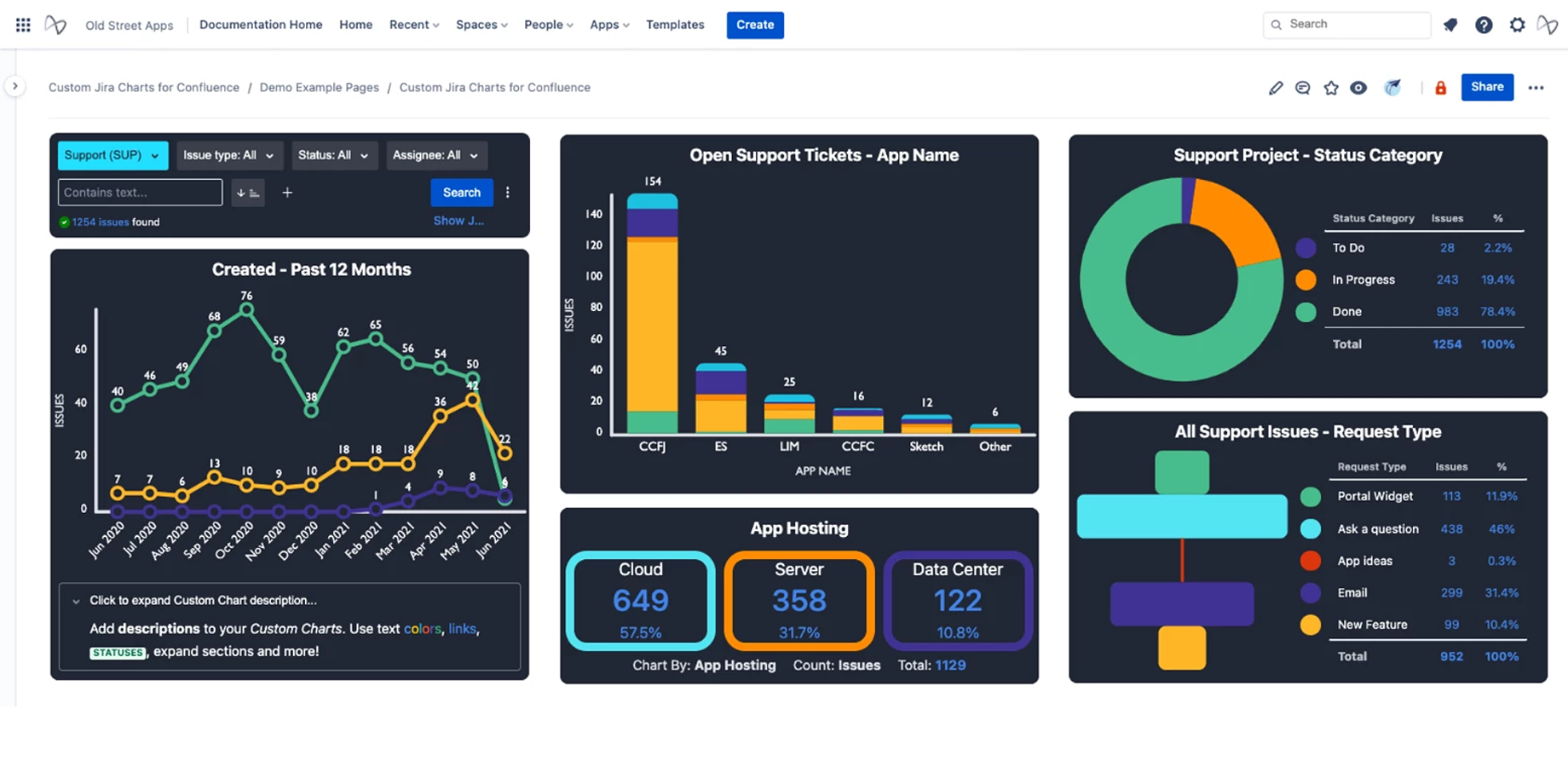The height and width of the screenshot is (767, 1568).
Task: Open filter panel vertical dots menu
Action: (x=508, y=193)
